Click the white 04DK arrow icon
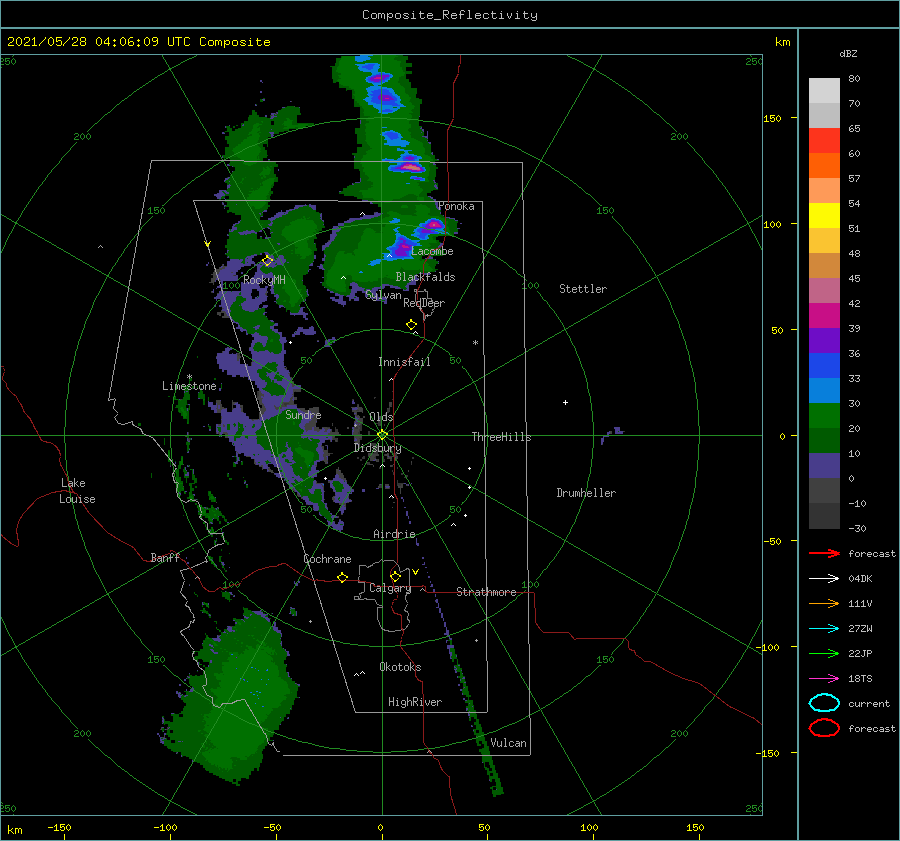The height and width of the screenshot is (841, 900). tap(824, 579)
